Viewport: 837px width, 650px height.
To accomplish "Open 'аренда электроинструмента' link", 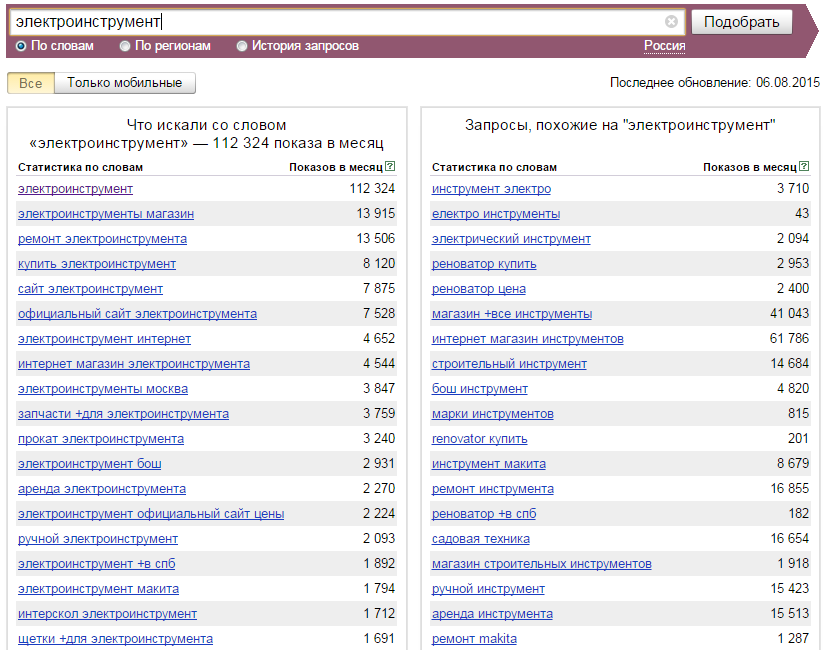I will pos(102,489).
